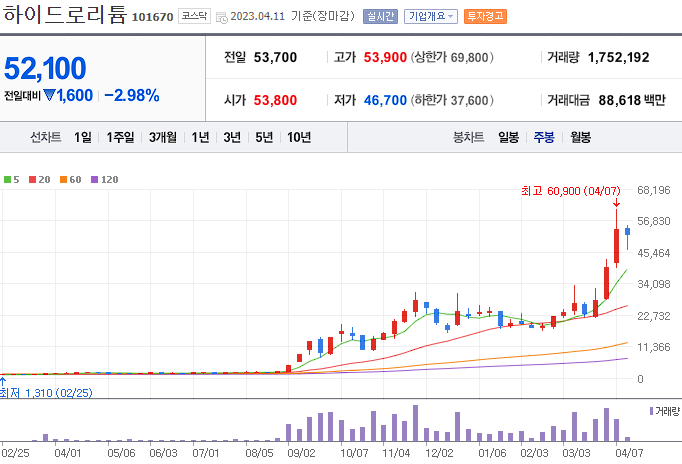Click the blue up arrow at the 최저 low marker
The height and width of the screenshot is (464, 682).
(3, 382)
